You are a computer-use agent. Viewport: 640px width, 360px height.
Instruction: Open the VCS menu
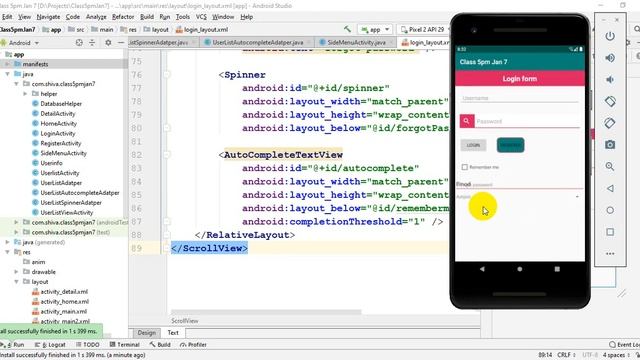click(201, 17)
